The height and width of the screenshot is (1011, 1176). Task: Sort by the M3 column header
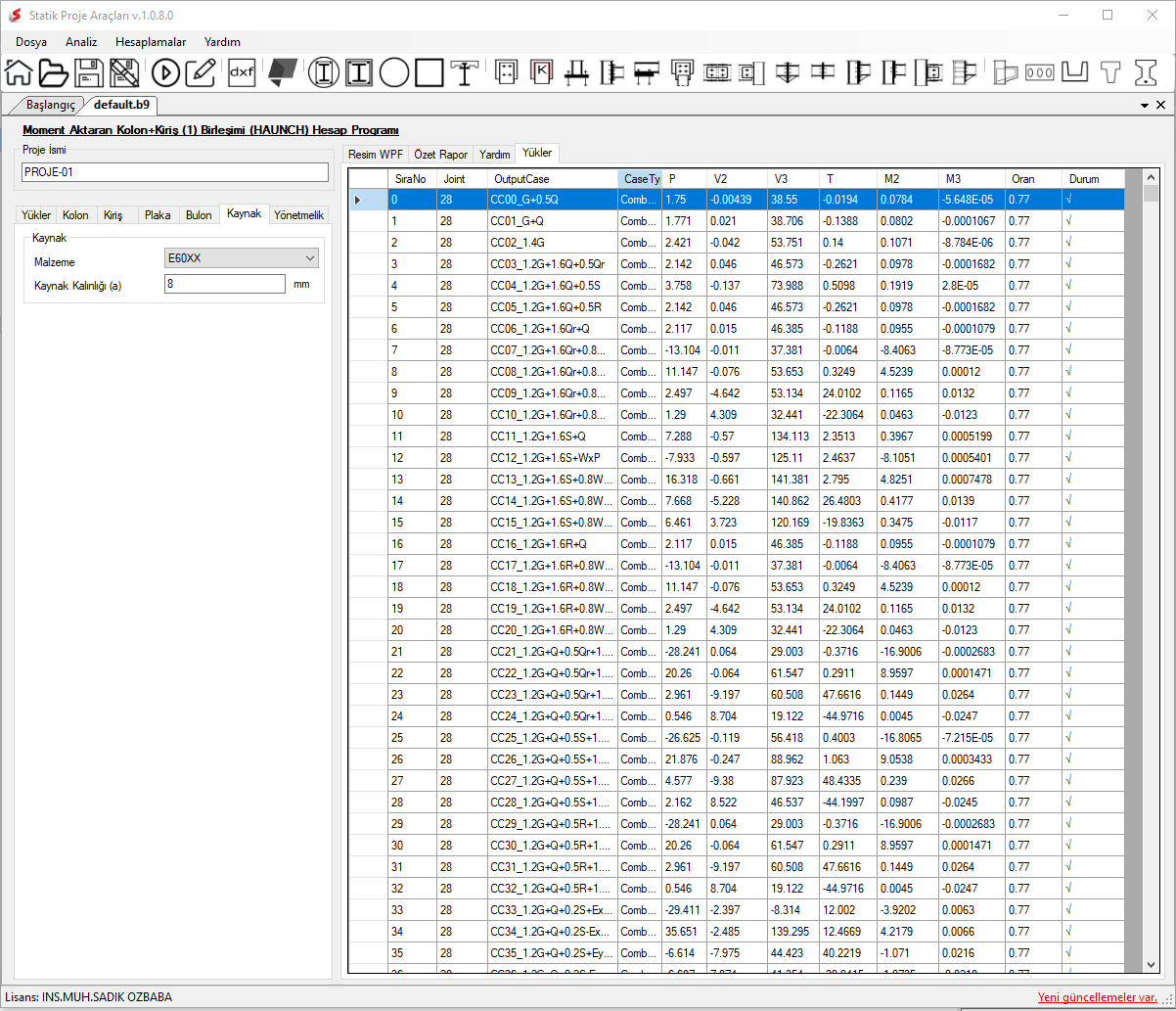tap(972, 179)
